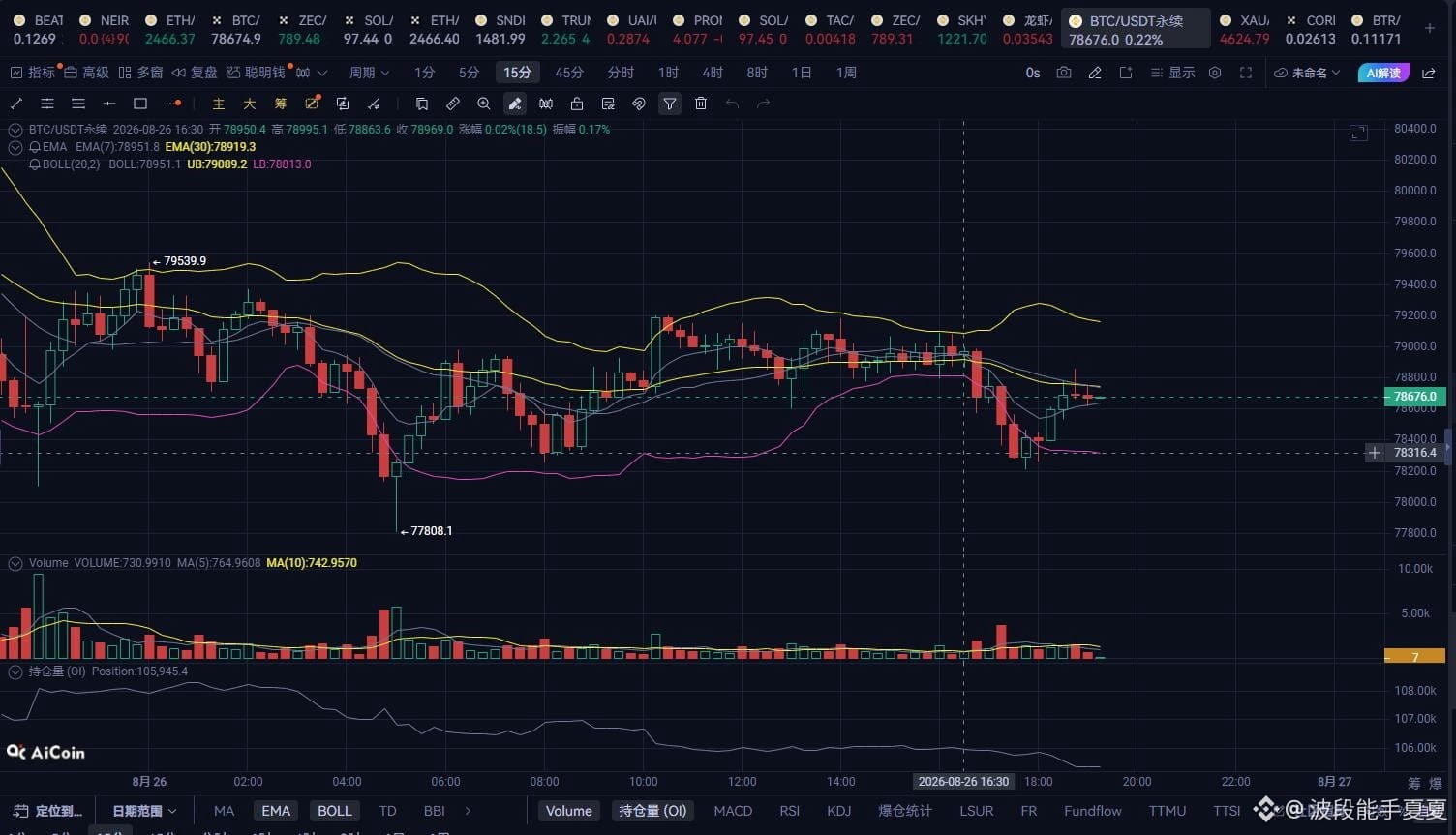Switch to the 15分 timeframe
This screenshot has height=835, width=1456.
[518, 73]
